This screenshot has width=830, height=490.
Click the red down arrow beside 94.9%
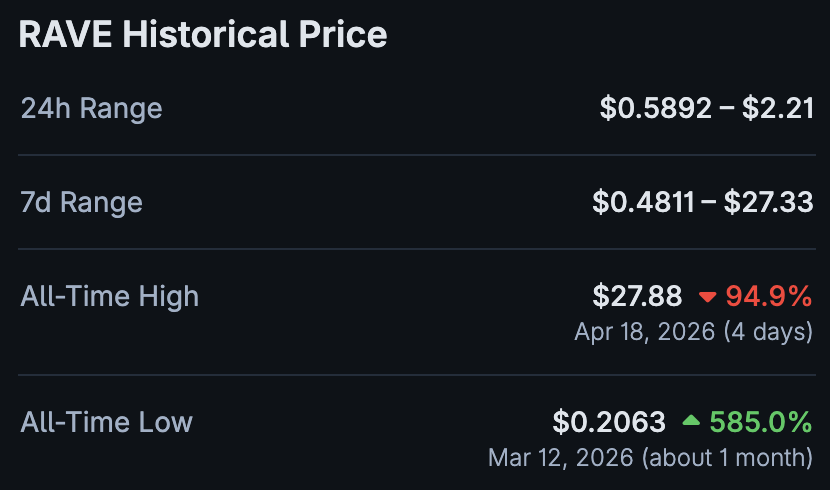(x=708, y=297)
